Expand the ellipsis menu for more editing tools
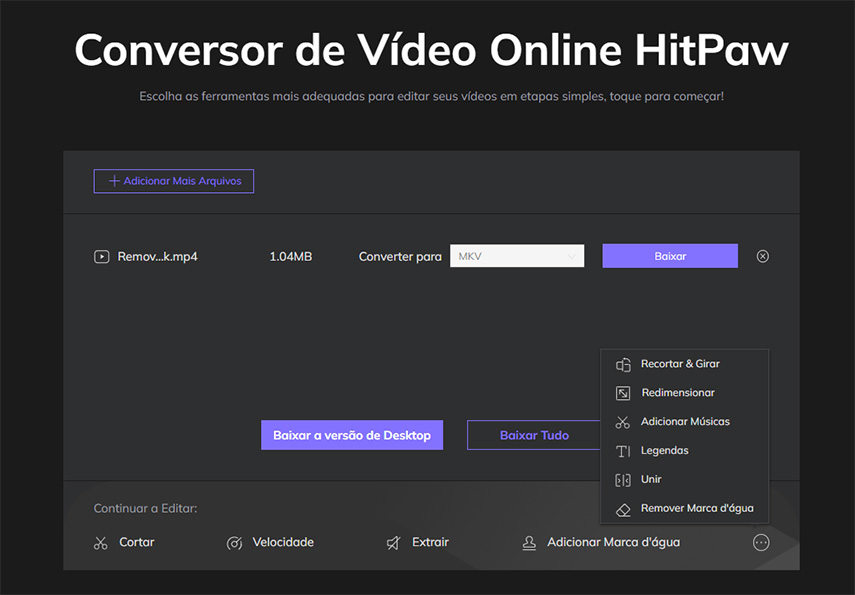 (761, 542)
